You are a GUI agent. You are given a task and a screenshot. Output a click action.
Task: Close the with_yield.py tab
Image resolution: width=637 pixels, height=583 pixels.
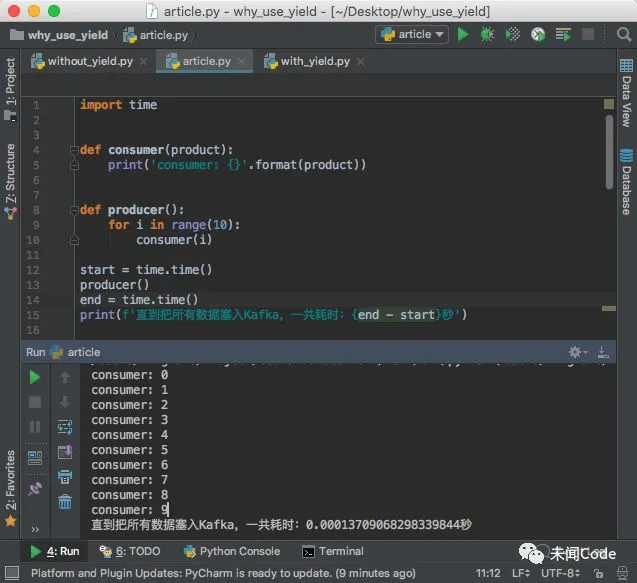point(360,62)
